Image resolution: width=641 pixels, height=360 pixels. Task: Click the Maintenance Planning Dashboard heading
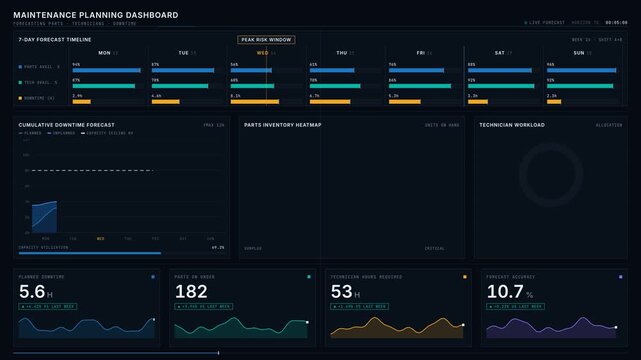(x=96, y=15)
